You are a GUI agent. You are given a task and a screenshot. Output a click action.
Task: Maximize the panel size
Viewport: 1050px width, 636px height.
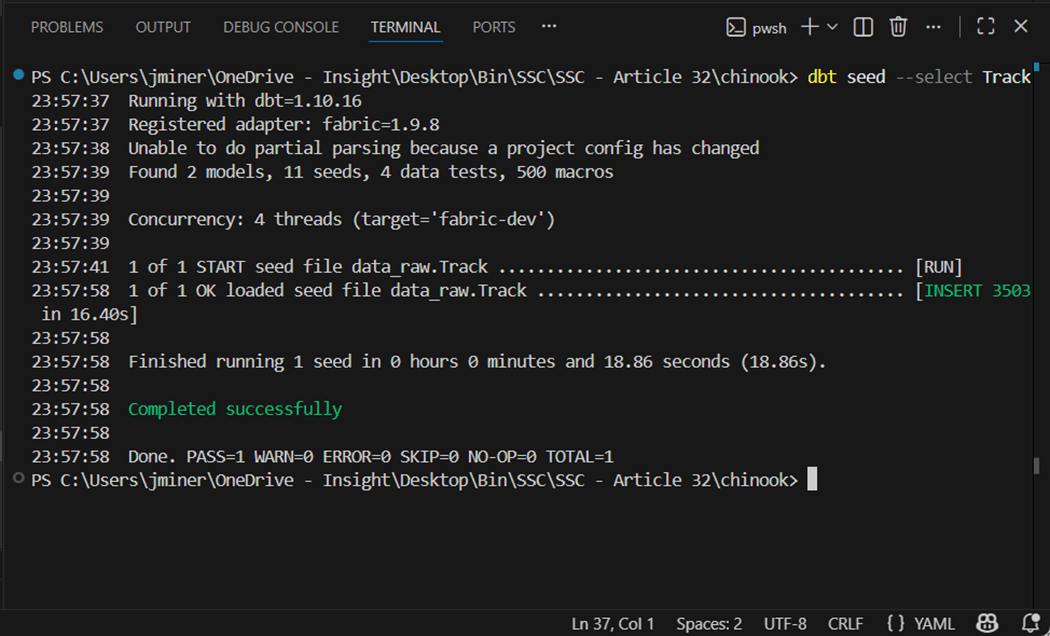pyautogui.click(x=985, y=27)
